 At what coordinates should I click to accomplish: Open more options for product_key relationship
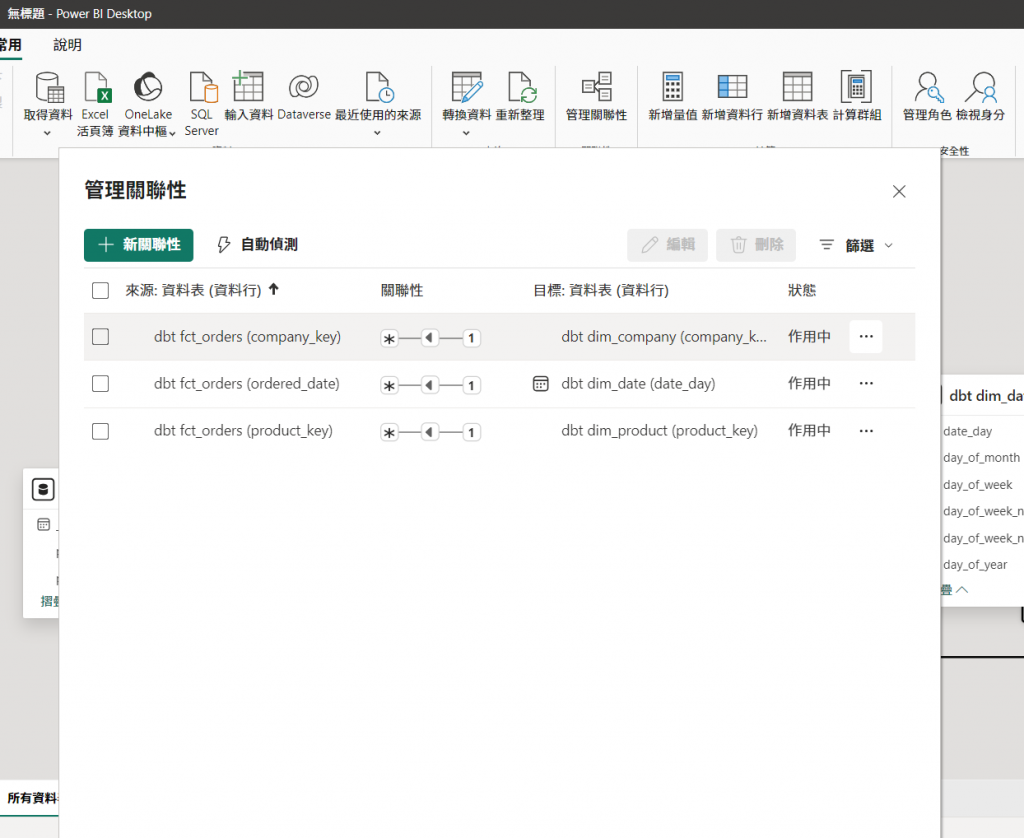point(866,431)
